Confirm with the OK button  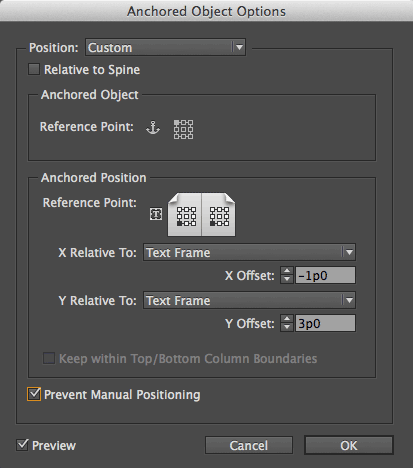(349, 445)
